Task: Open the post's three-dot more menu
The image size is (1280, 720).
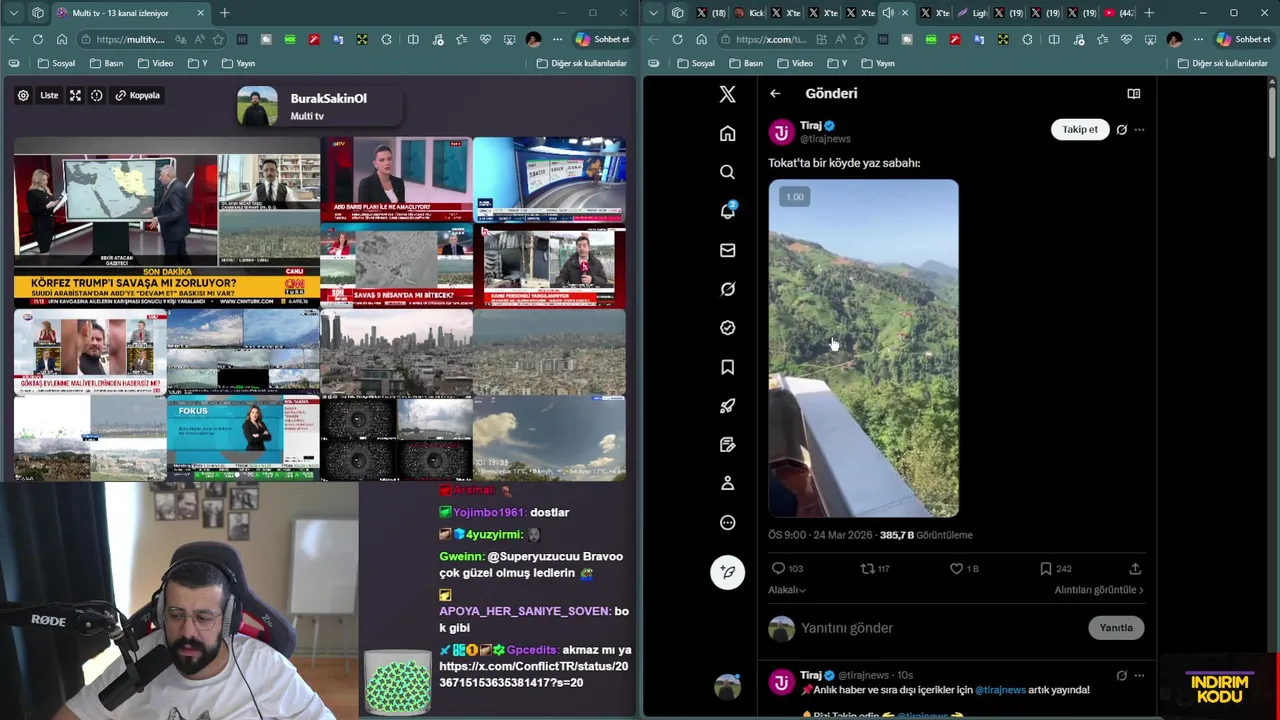Action: (x=1139, y=129)
